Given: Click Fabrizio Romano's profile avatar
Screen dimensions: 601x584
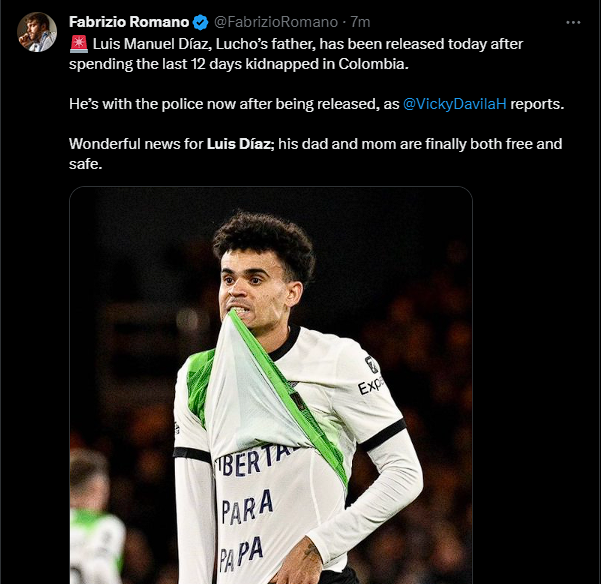Looking at the screenshot, I should click(x=37, y=32).
